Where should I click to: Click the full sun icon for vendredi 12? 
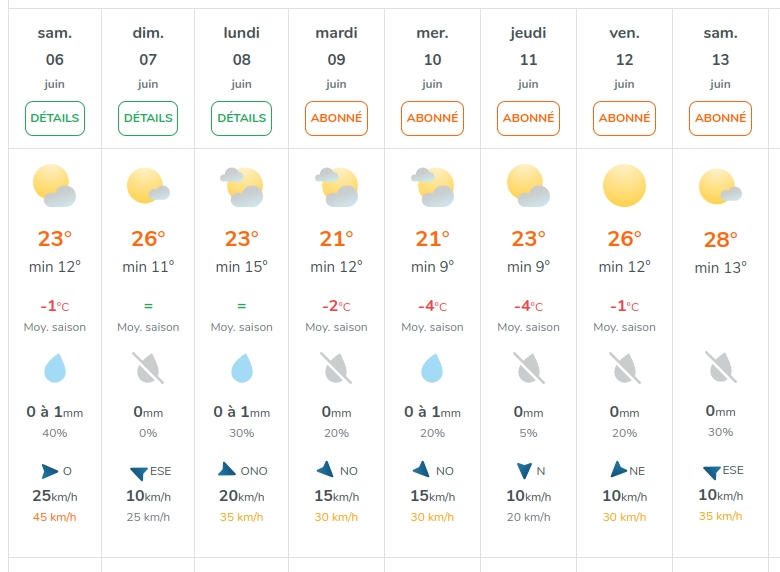(x=624, y=186)
